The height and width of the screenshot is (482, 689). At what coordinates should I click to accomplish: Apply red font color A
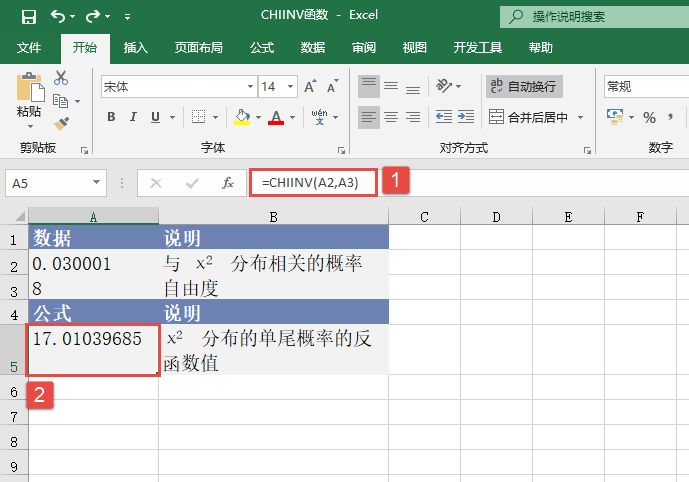click(276, 117)
